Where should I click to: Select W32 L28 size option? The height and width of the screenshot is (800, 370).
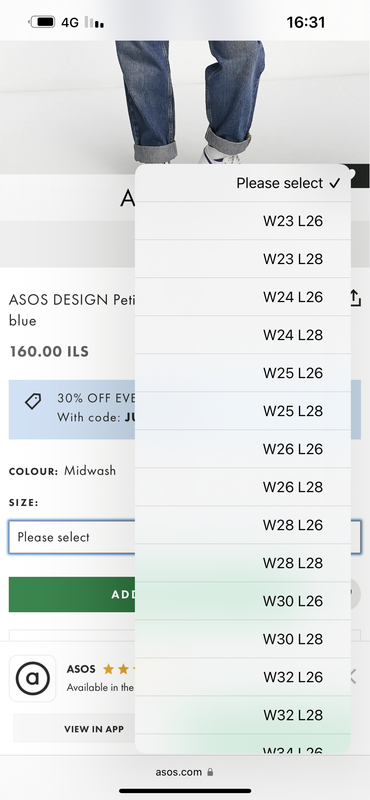click(243, 715)
